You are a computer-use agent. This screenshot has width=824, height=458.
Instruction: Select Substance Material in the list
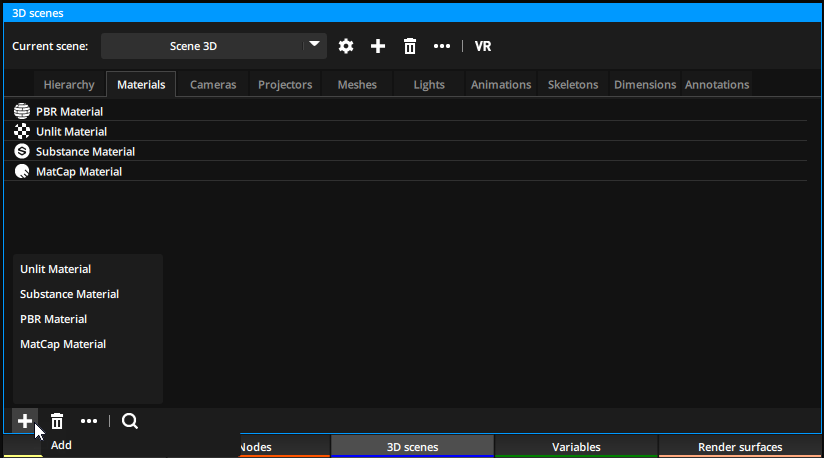[x=406, y=151]
